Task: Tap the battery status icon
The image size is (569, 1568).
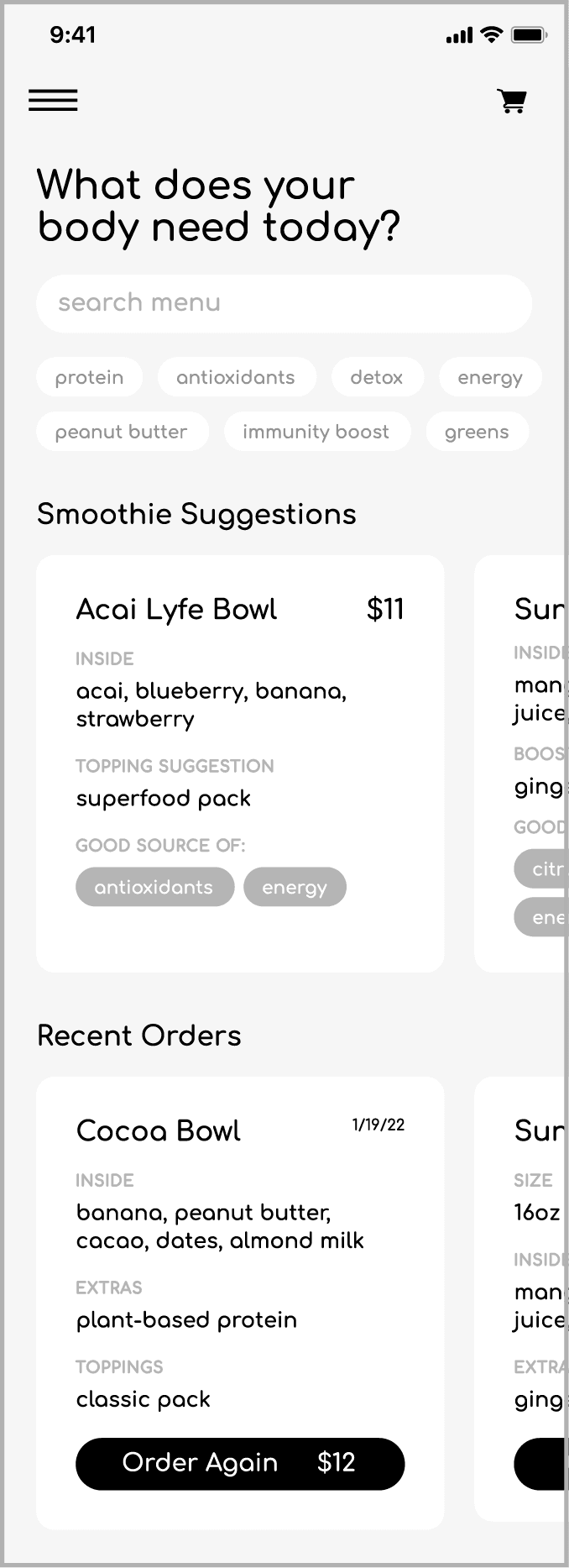Action: click(x=530, y=35)
